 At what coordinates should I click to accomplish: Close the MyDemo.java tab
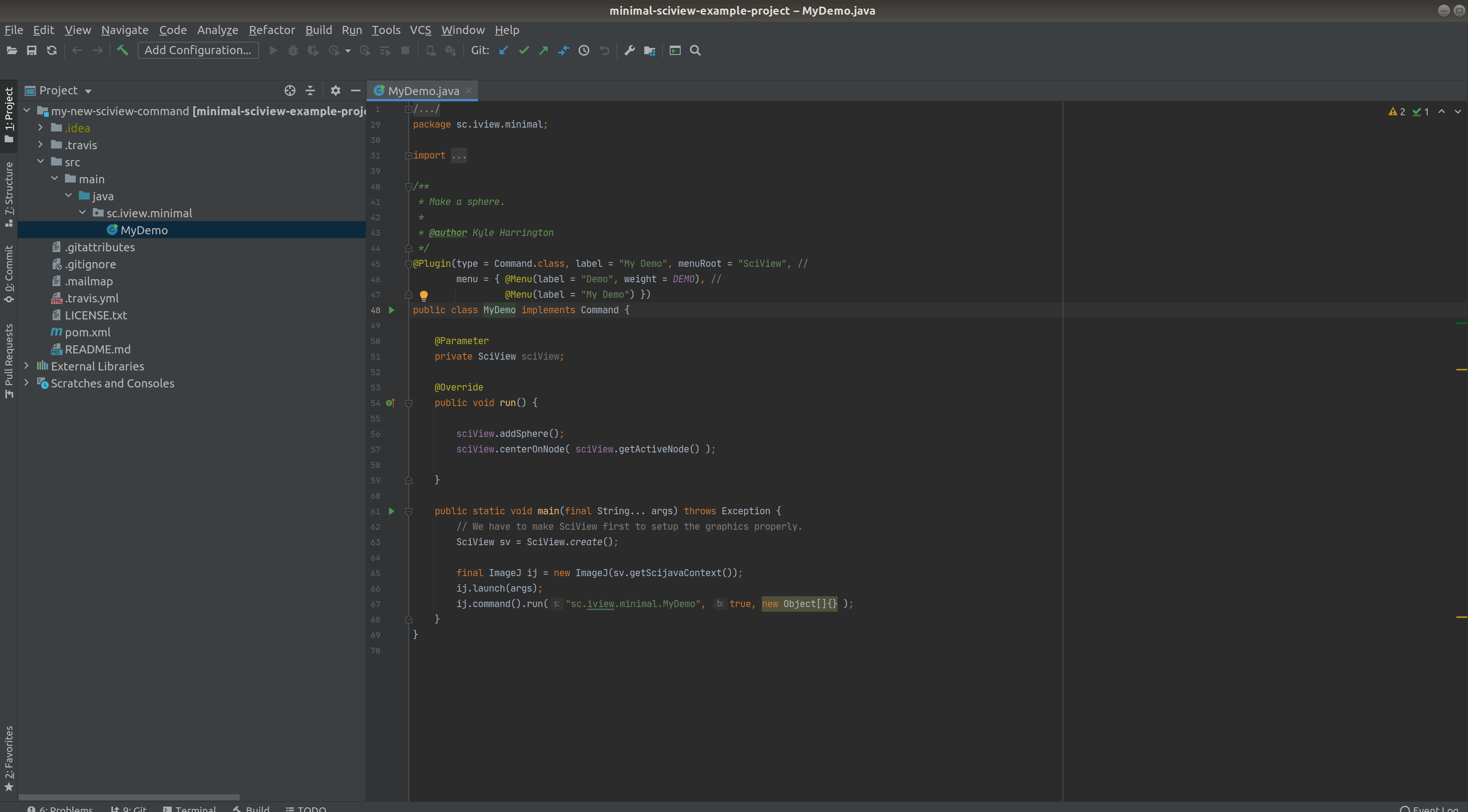pos(468,90)
